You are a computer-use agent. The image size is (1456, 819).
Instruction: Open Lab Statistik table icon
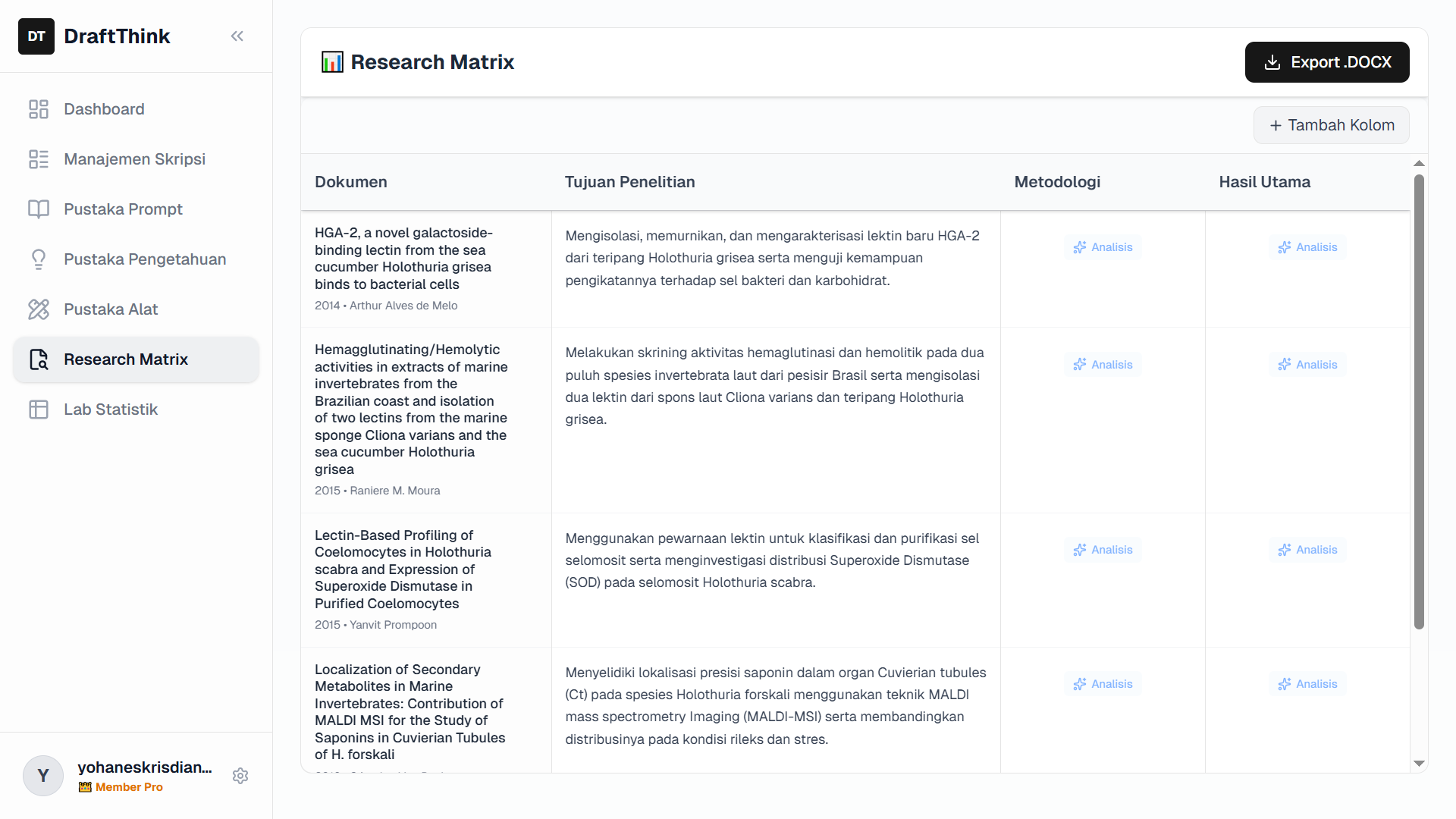pos(39,409)
